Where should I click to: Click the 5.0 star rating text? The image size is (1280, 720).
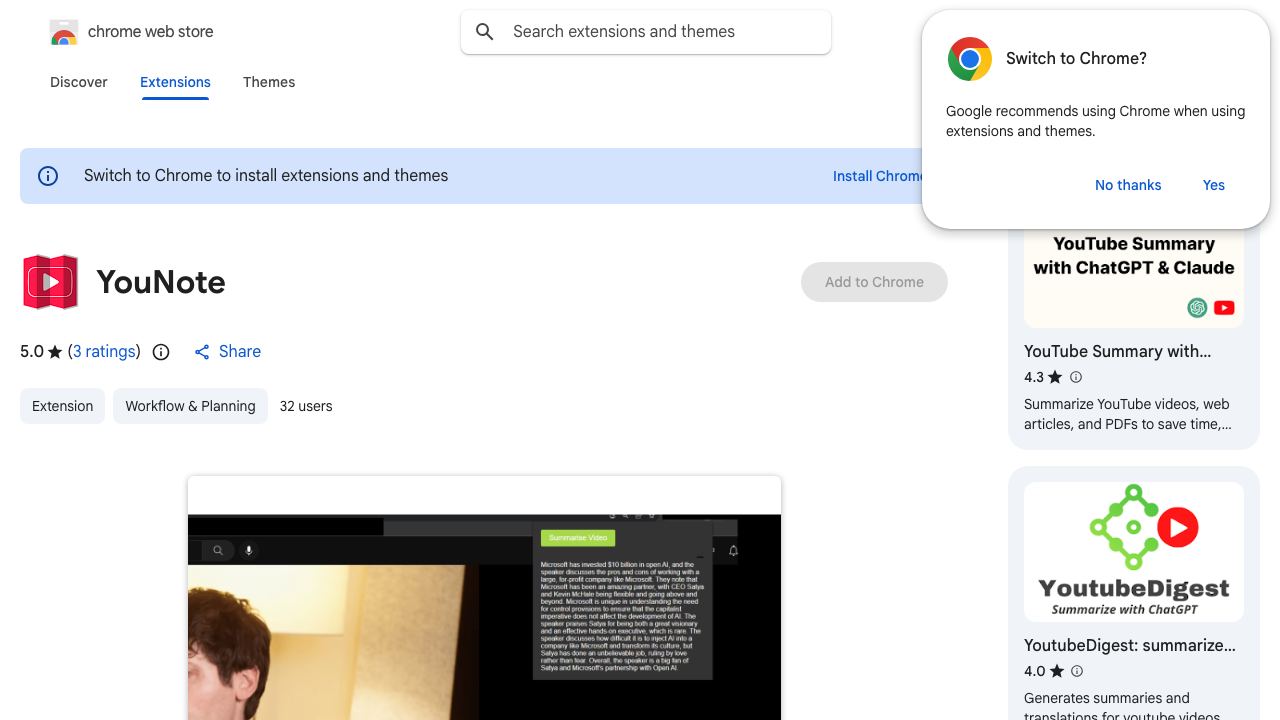[41, 351]
